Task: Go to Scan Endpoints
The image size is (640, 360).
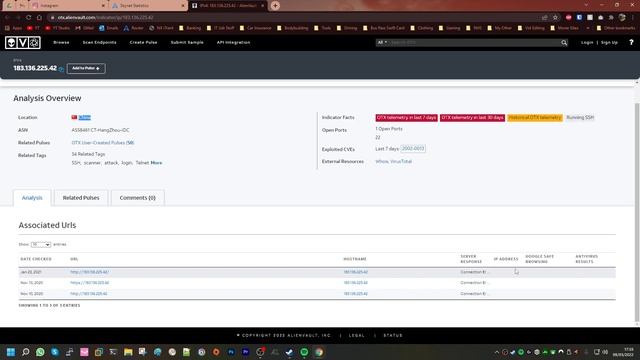Action: pos(100,42)
